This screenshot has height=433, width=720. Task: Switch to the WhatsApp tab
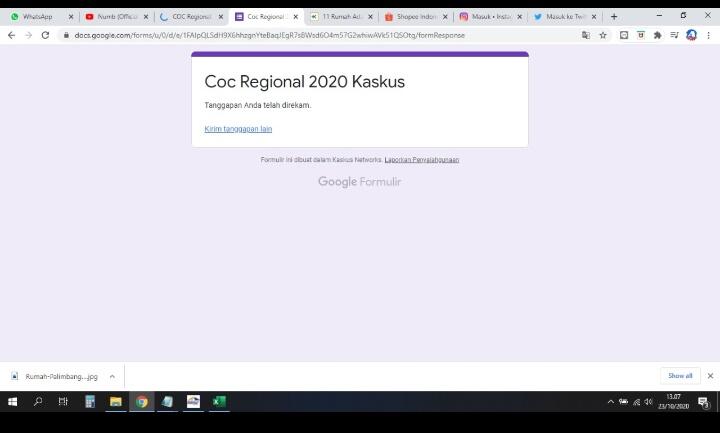[x=38, y=17]
